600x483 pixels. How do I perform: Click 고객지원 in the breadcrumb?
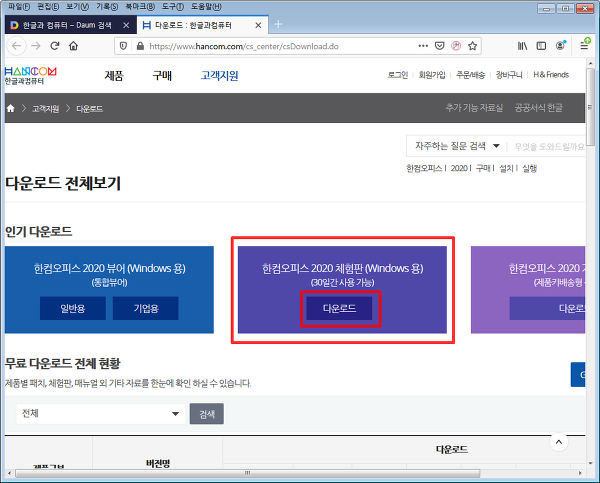point(46,109)
